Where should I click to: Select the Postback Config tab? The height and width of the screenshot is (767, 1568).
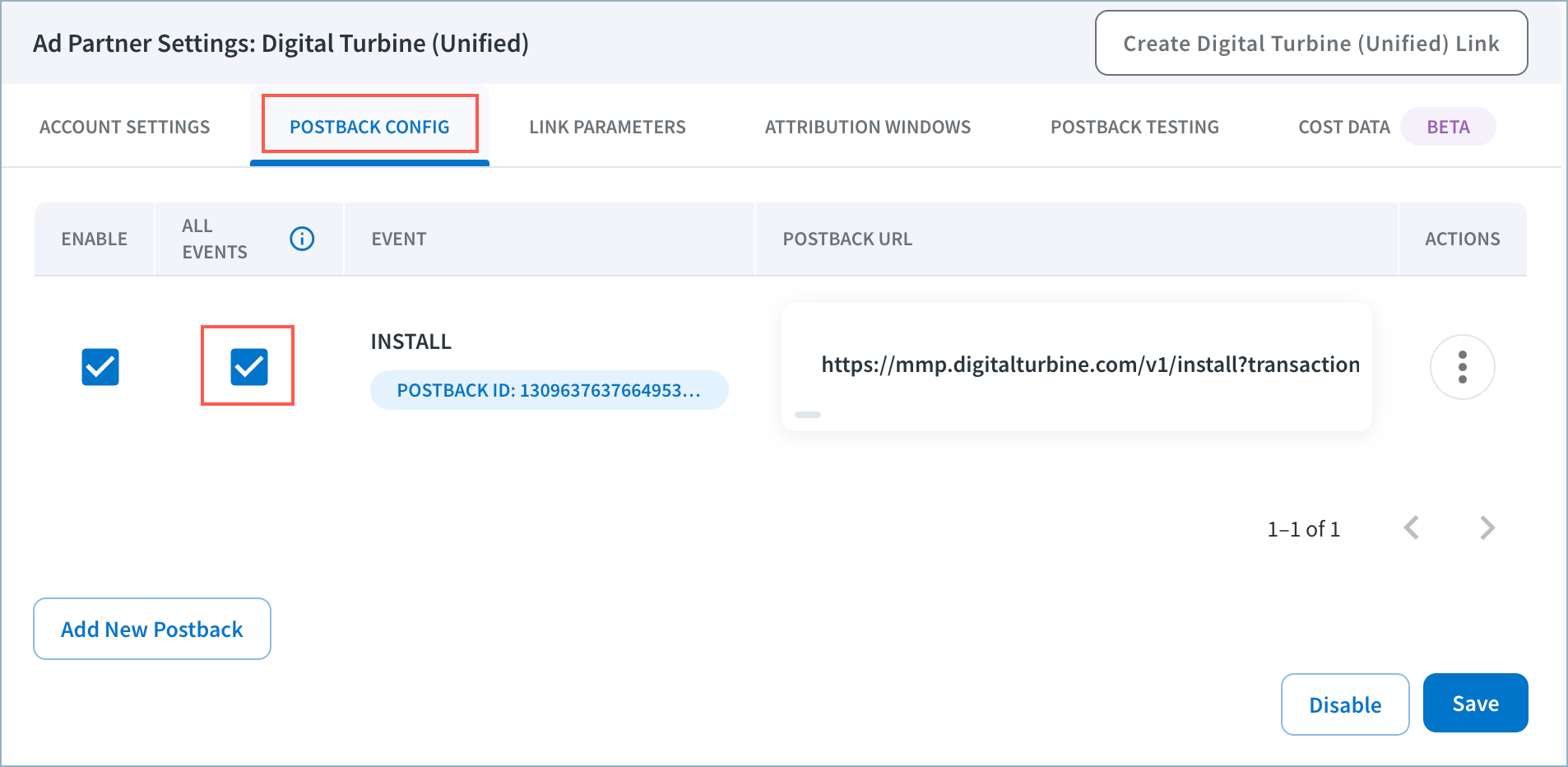click(369, 127)
